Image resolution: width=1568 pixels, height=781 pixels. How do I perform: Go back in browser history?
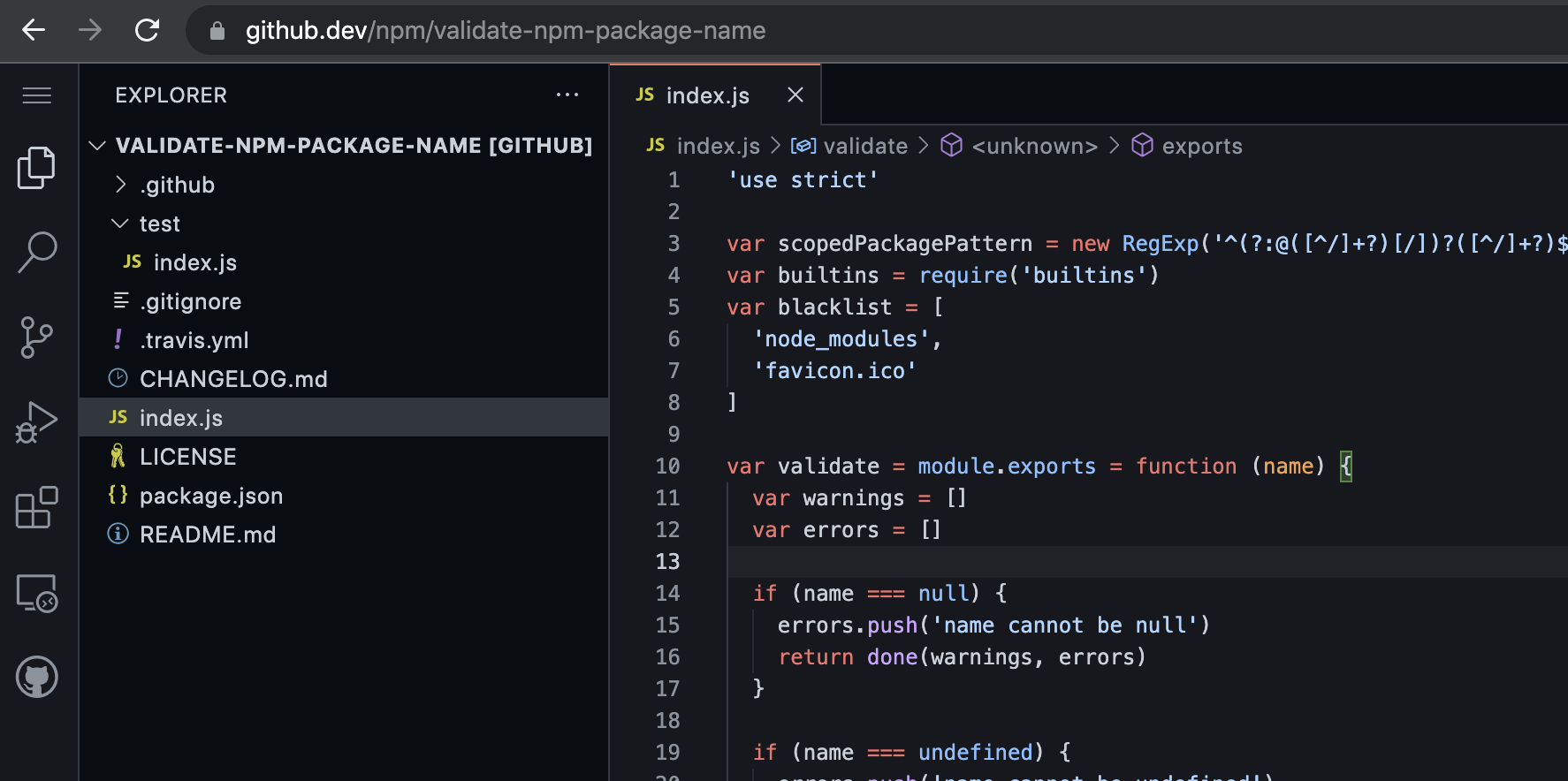tap(34, 30)
